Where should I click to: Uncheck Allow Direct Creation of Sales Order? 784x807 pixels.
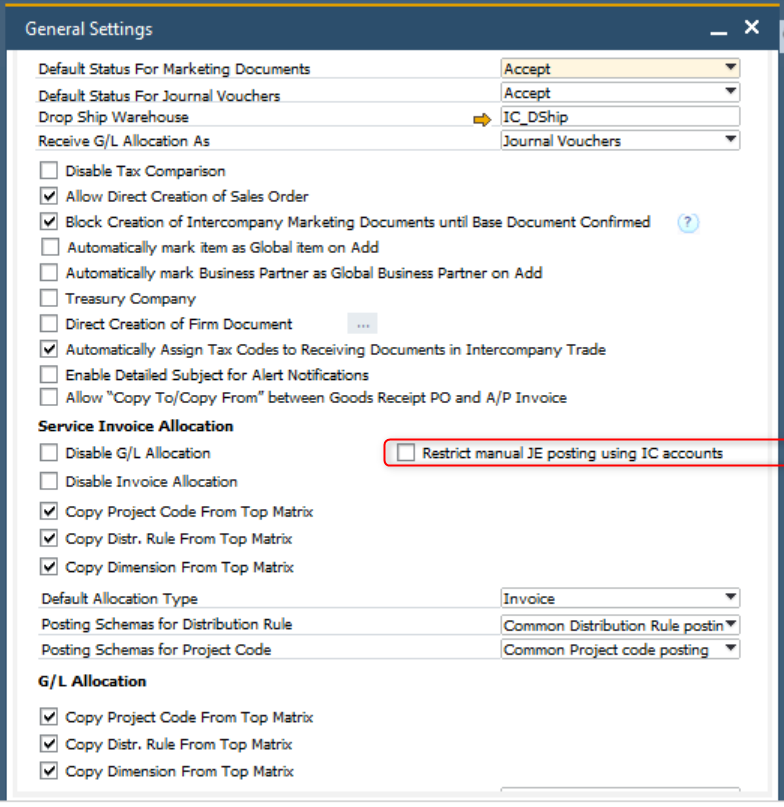[49, 196]
